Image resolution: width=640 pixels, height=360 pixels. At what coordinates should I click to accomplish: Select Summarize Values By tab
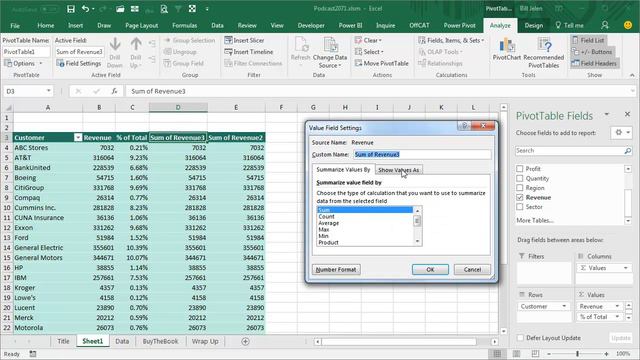pyautogui.click(x=343, y=169)
